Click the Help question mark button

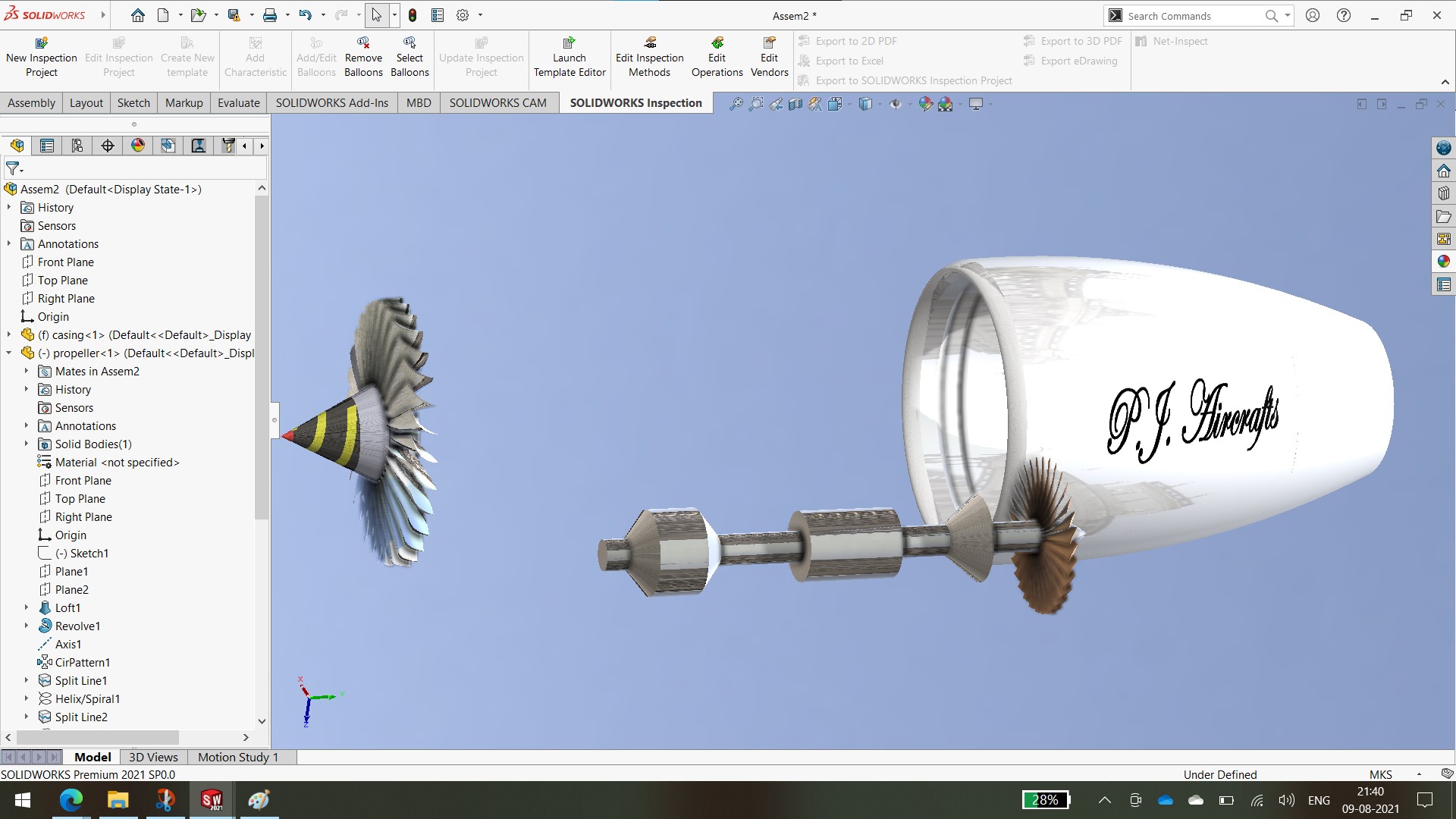1344,15
